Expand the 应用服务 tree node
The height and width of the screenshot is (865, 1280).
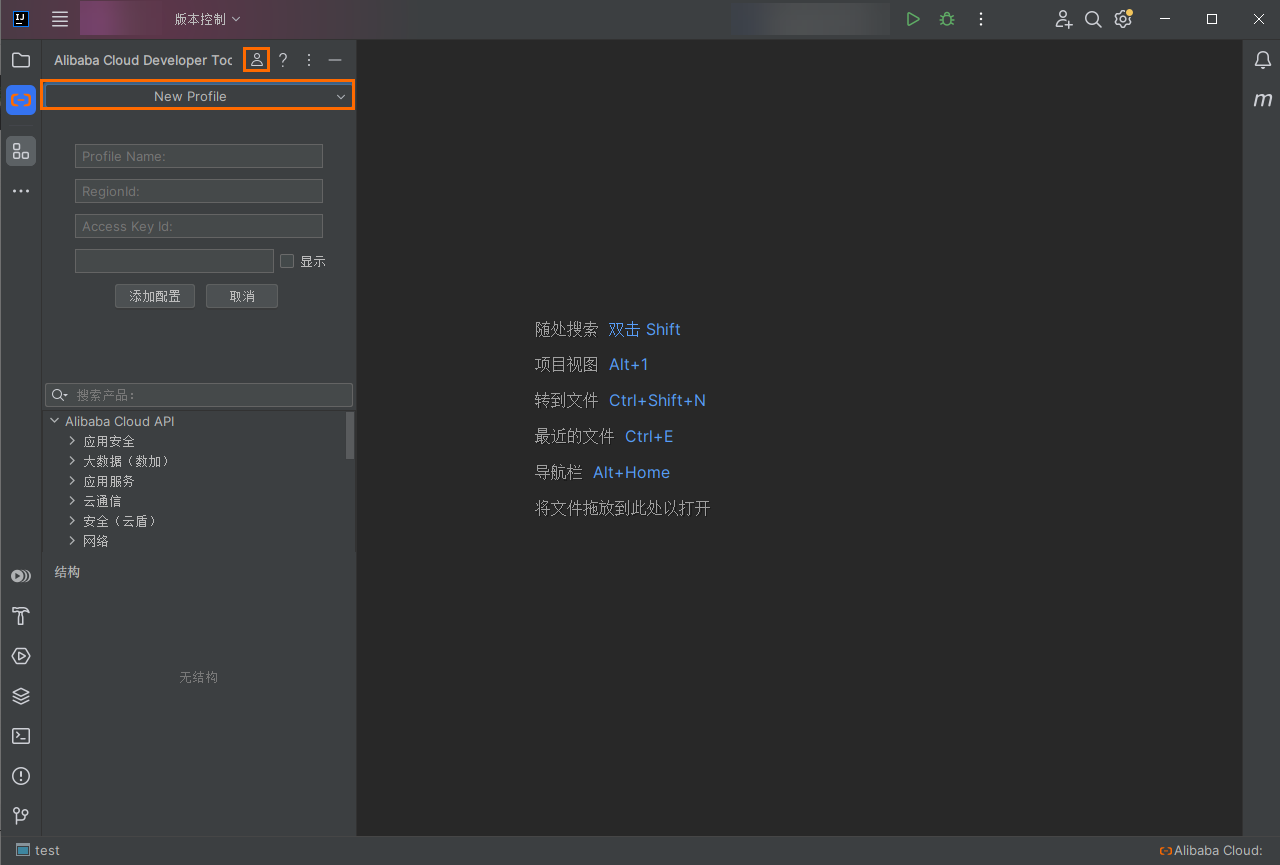tap(72, 481)
